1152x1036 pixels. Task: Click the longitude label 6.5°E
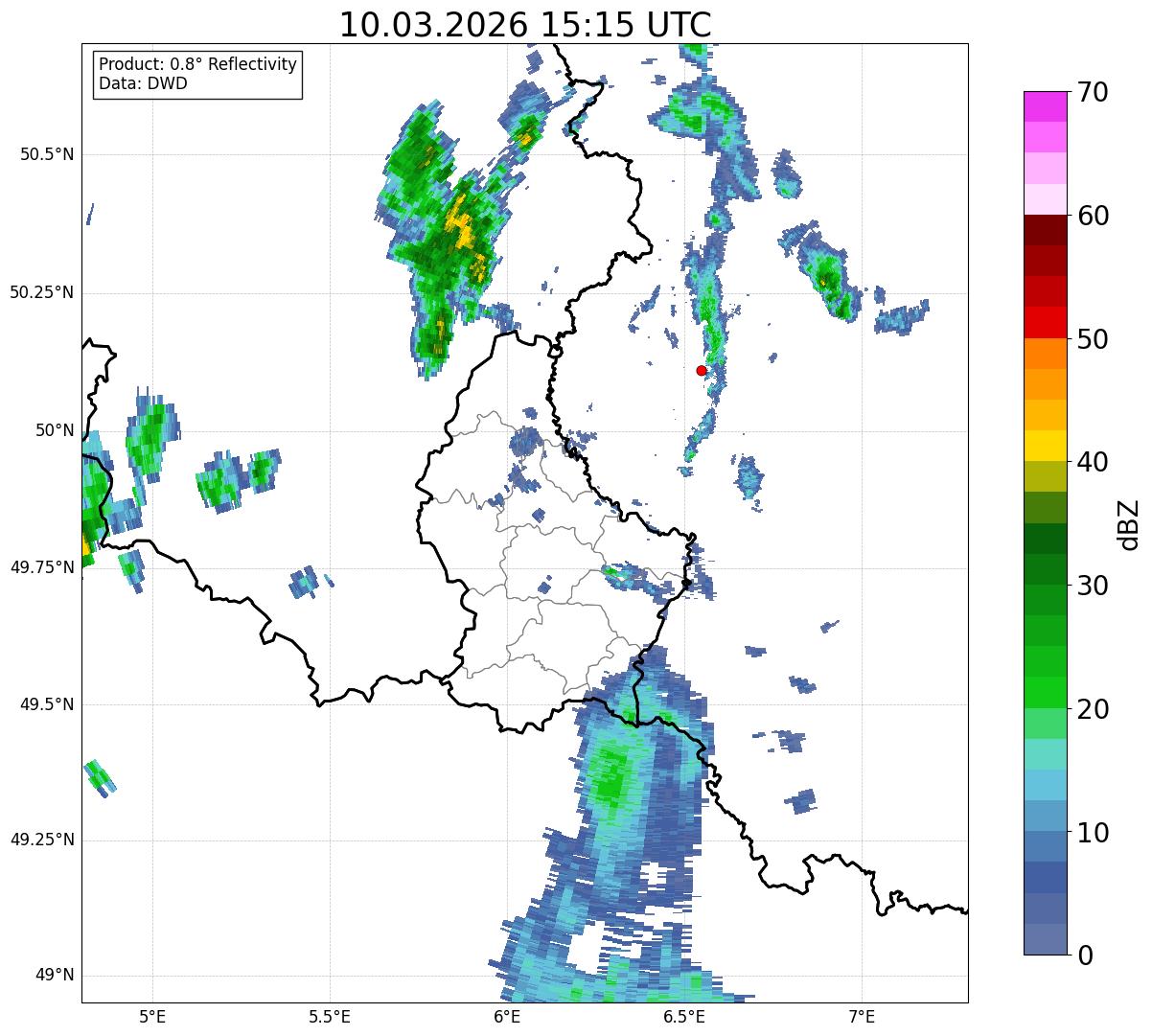click(684, 1016)
